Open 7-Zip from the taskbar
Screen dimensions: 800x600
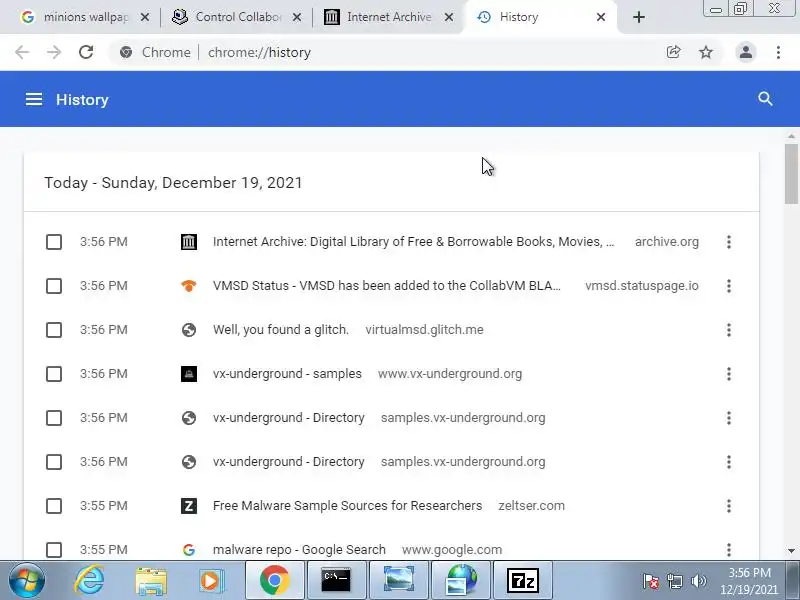523,580
